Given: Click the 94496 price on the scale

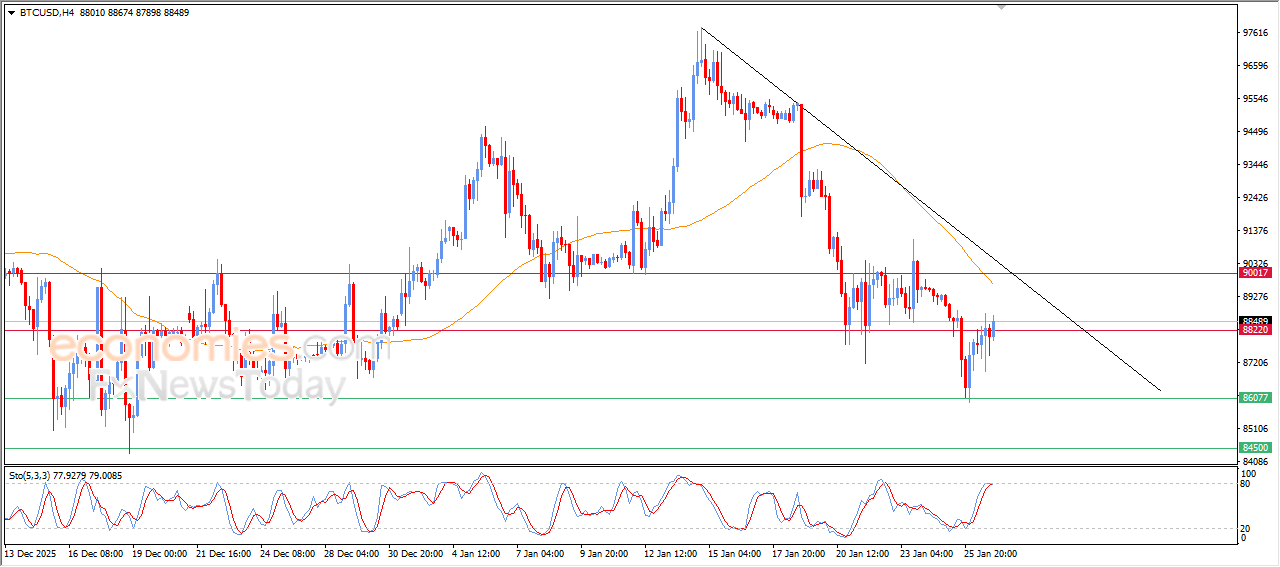Looking at the screenshot, I should click(1255, 131).
